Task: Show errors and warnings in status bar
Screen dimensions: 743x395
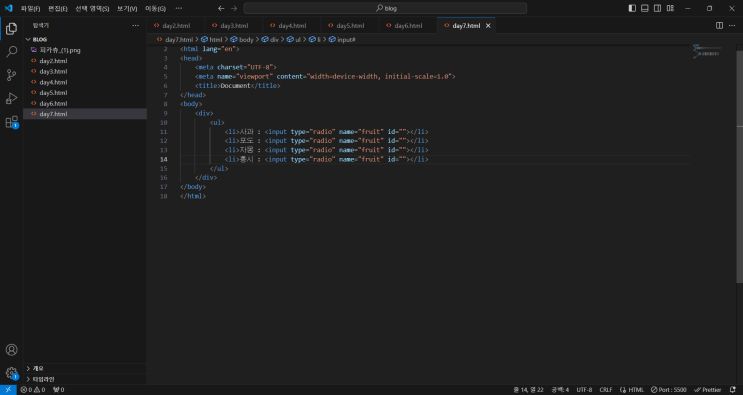Action: [33, 390]
